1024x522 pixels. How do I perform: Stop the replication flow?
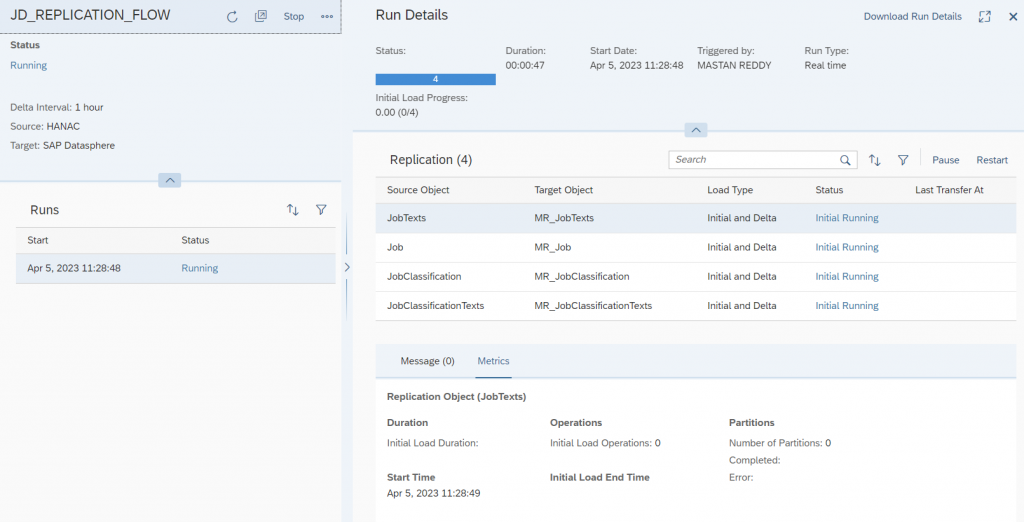(294, 16)
